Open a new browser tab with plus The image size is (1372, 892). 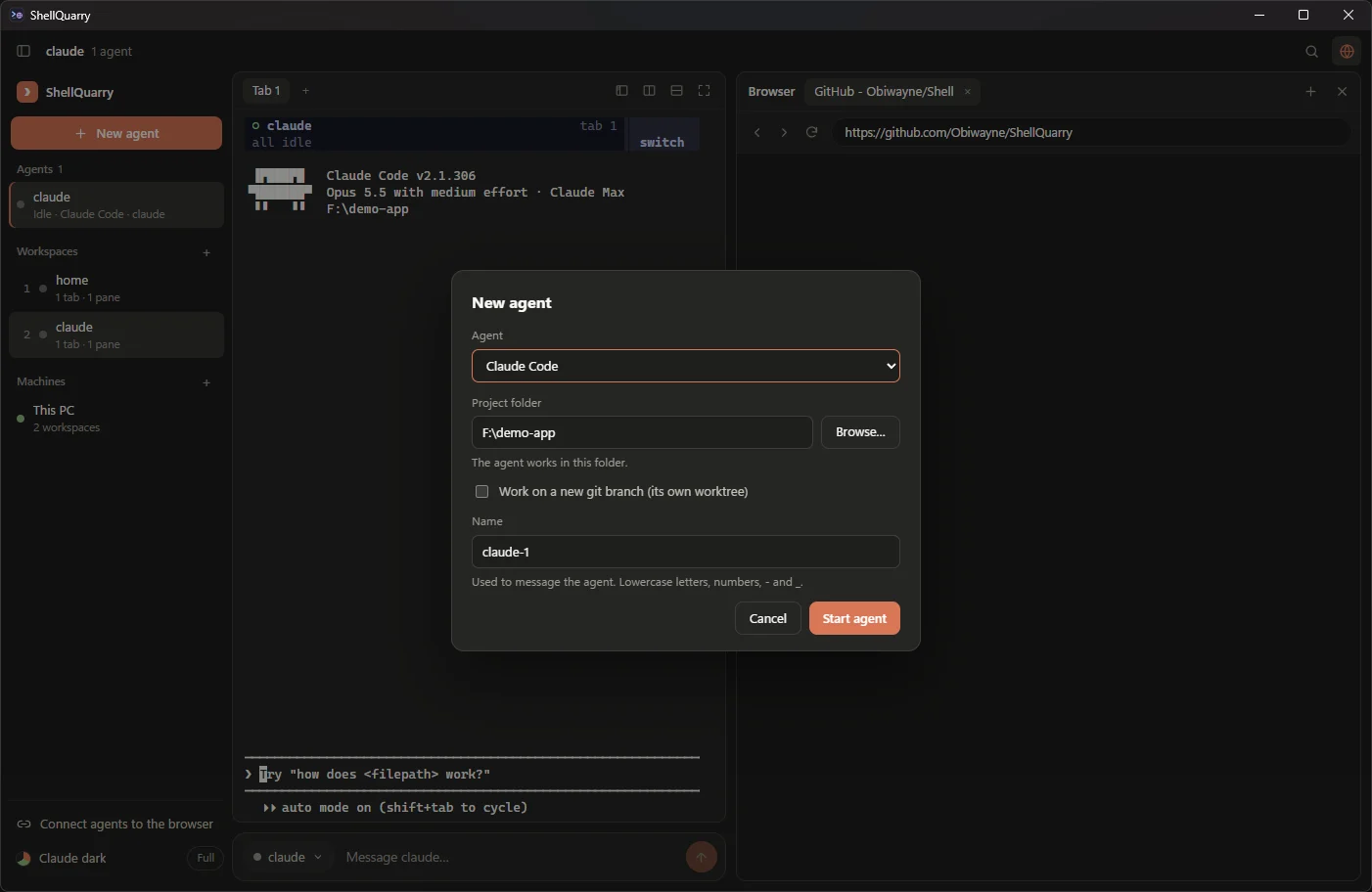pyautogui.click(x=1310, y=91)
